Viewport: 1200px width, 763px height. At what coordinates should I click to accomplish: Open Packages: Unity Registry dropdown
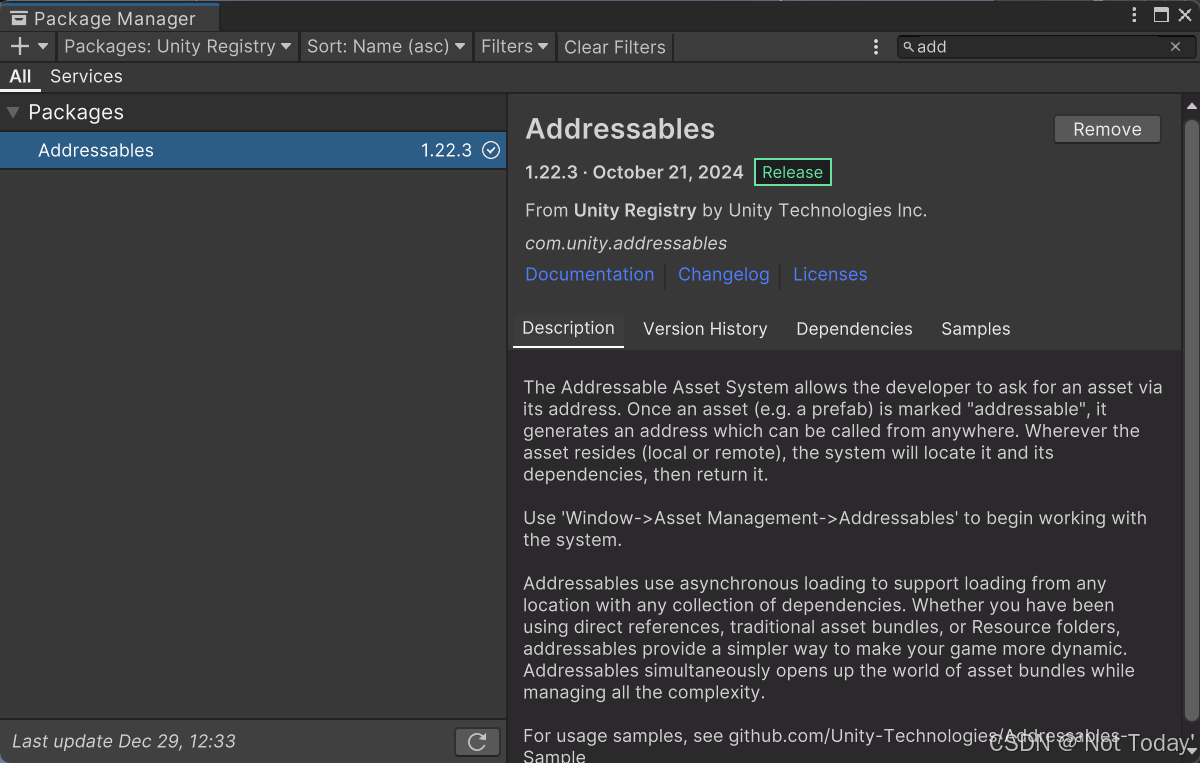(x=177, y=46)
